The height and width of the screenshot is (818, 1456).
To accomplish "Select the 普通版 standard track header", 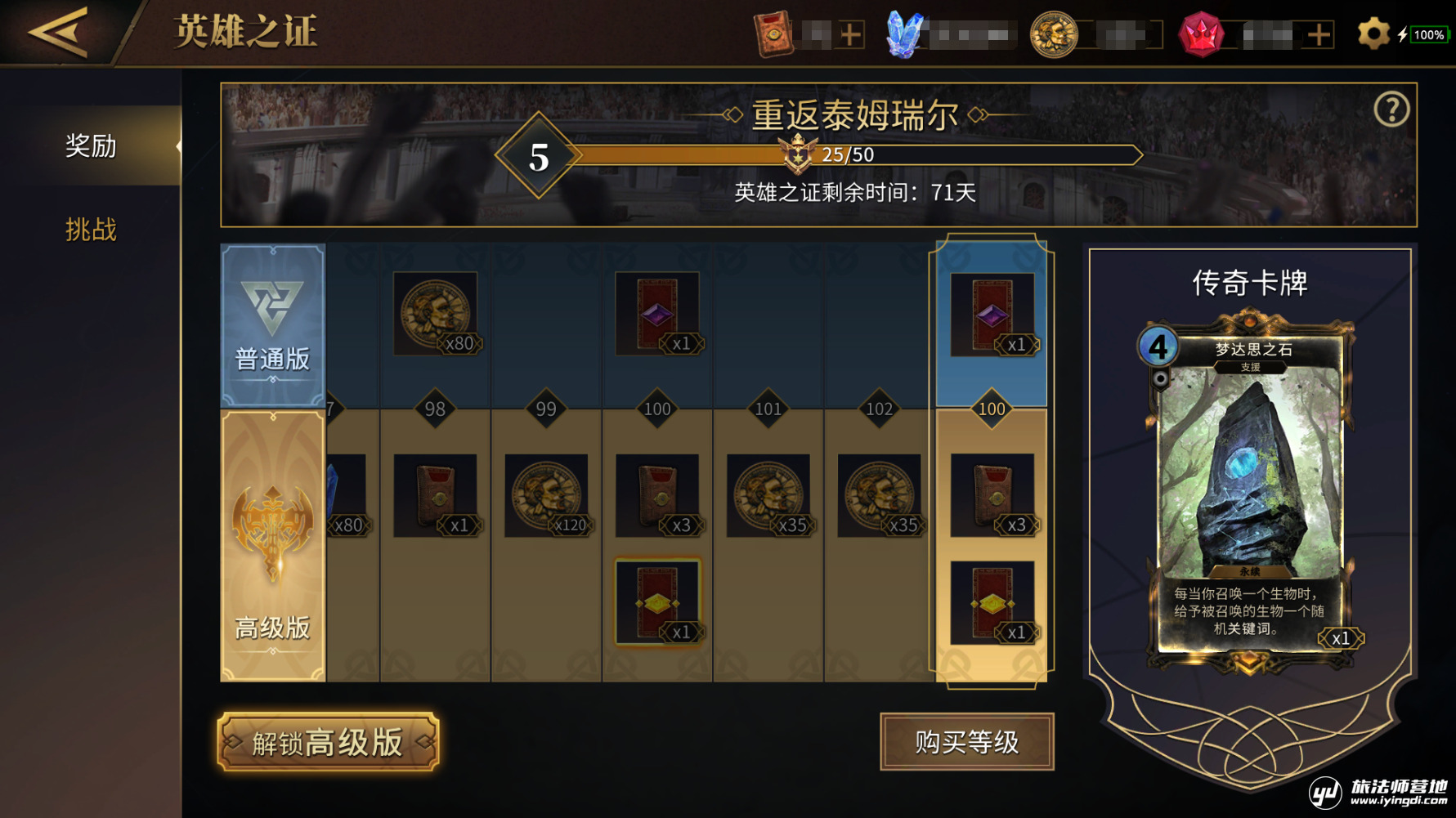I will tap(273, 325).
